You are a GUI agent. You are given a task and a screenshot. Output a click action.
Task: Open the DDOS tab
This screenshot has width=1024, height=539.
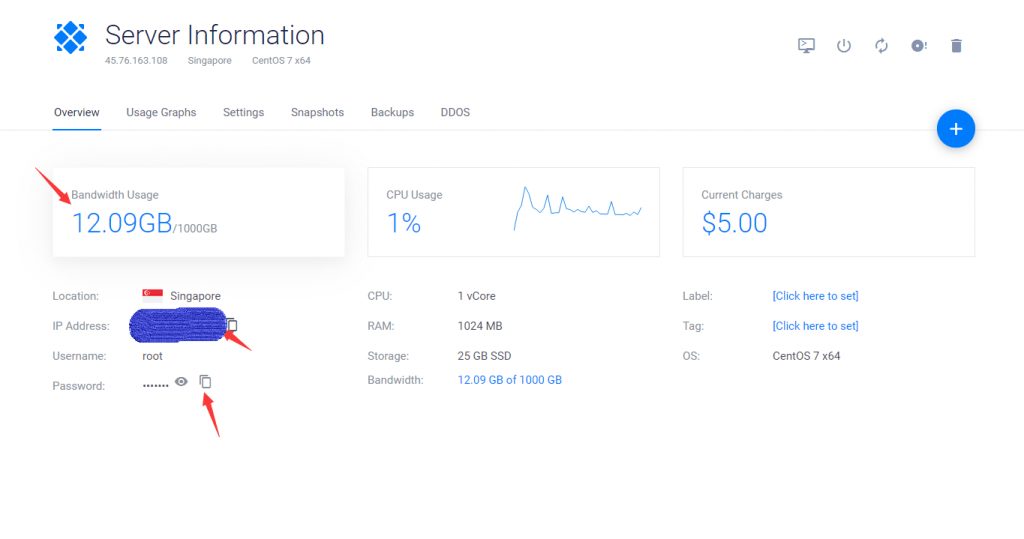pos(455,113)
